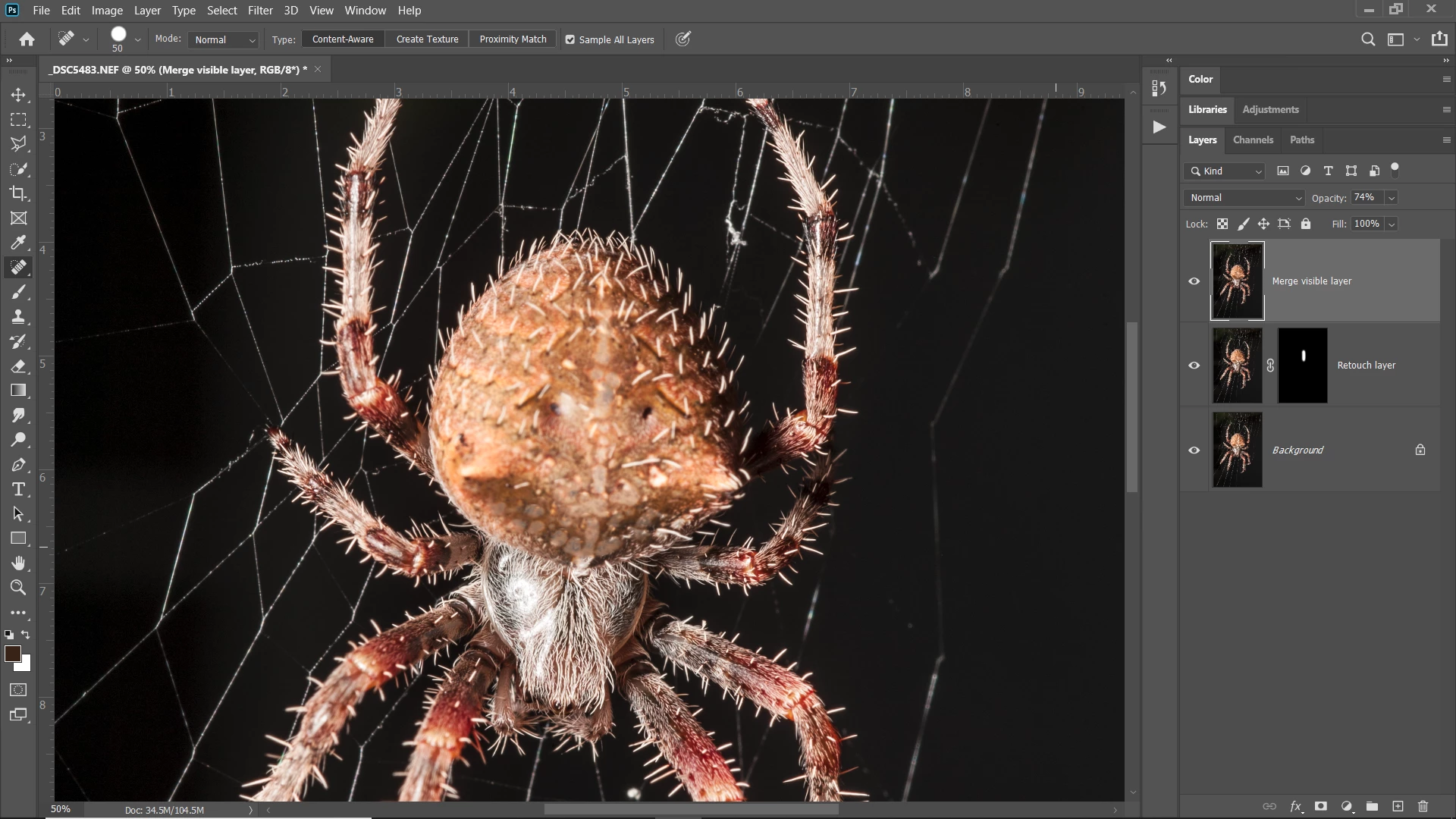The height and width of the screenshot is (819, 1456).
Task: Click the Zoom tool icon
Action: (18, 588)
